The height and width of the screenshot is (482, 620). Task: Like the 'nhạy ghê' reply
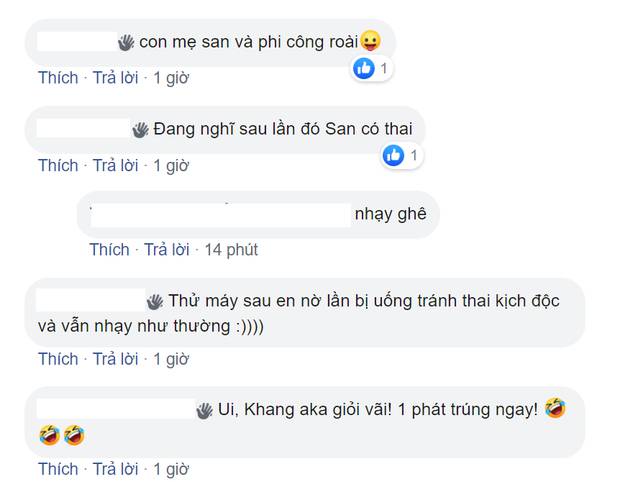[109, 249]
